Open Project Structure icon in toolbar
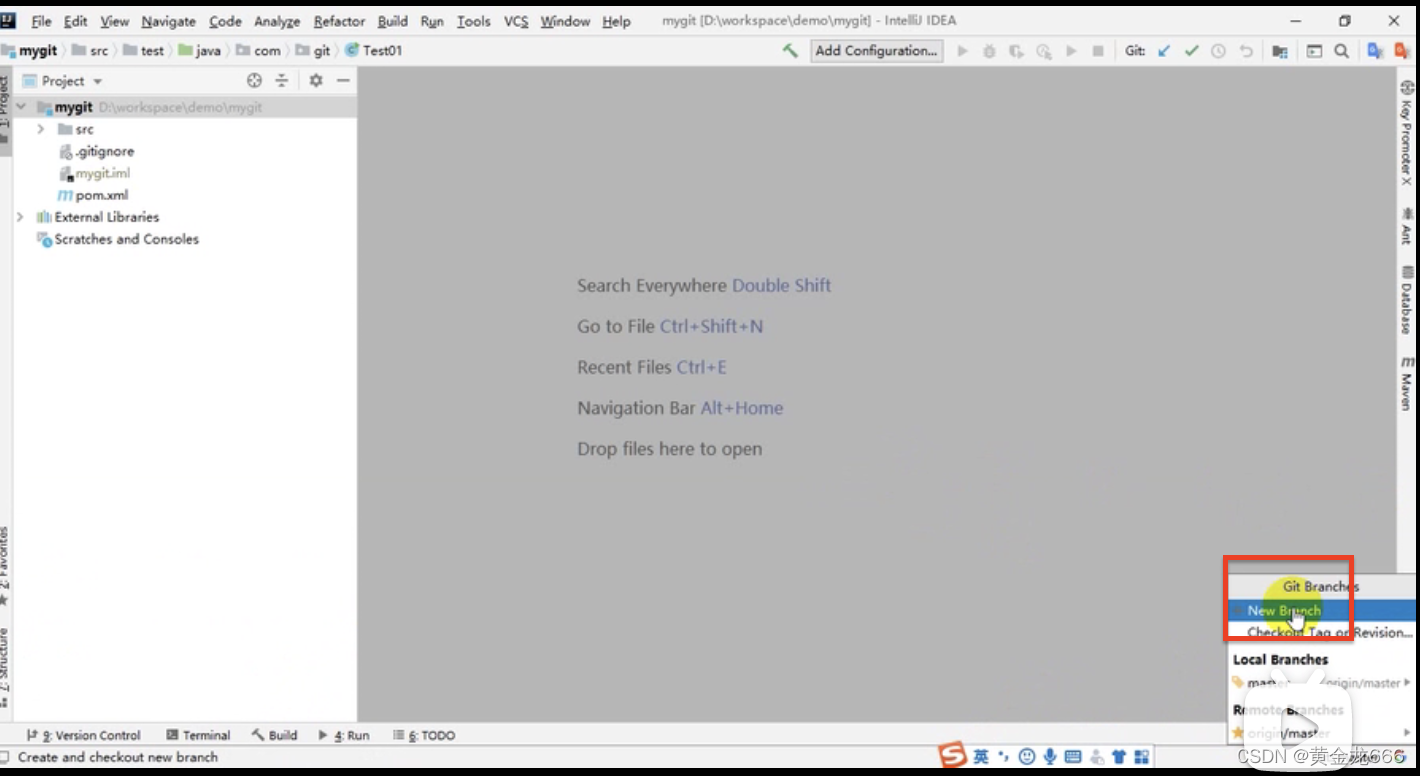Viewport: 1420px width, 776px height. (x=1280, y=50)
